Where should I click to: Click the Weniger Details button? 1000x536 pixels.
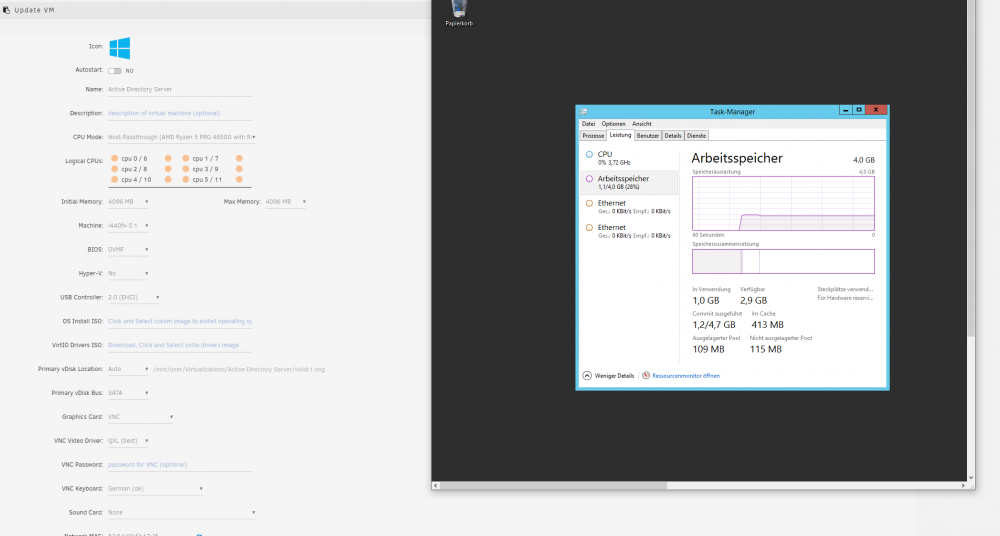608,376
